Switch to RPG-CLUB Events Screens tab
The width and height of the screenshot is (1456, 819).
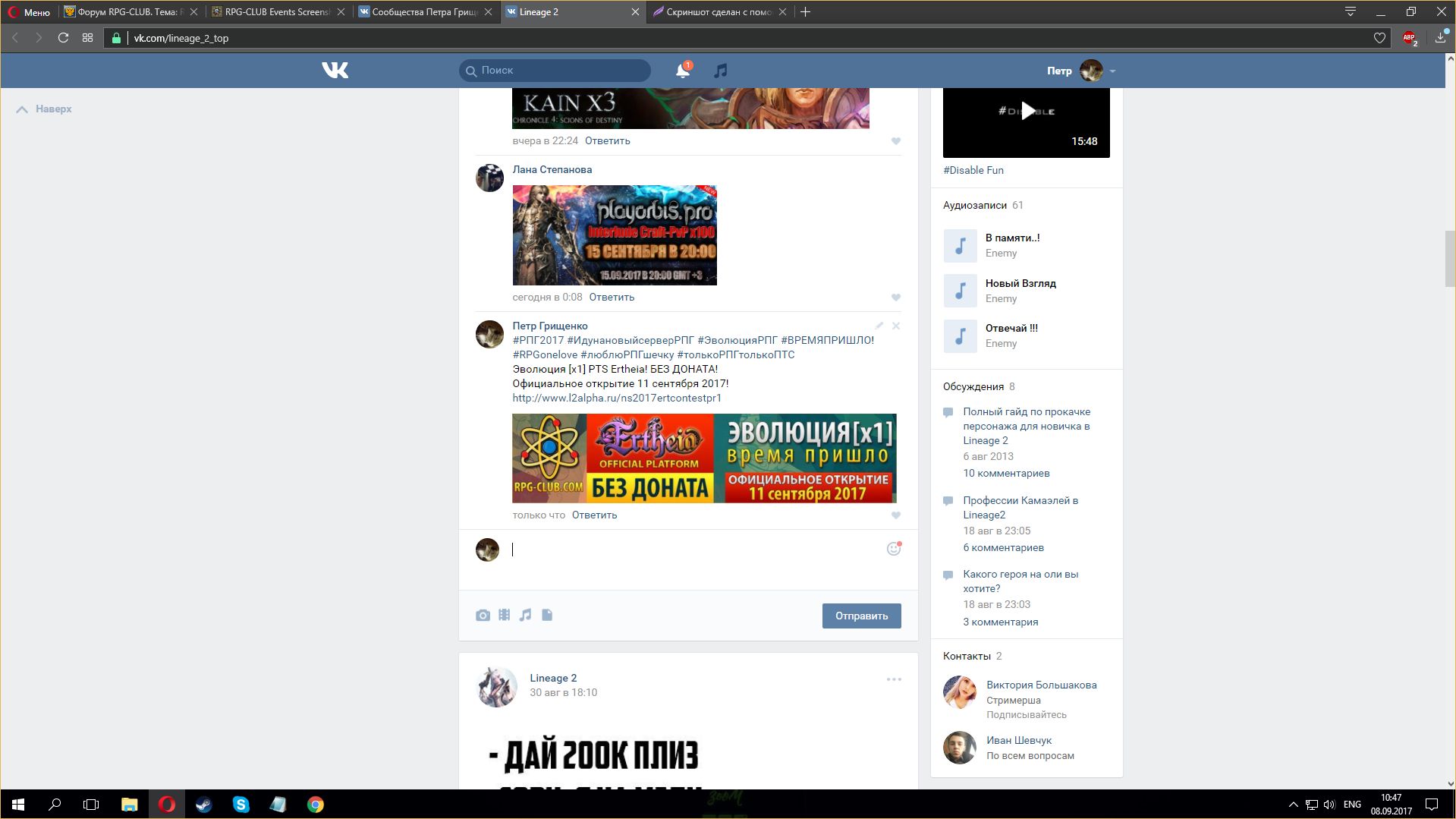pos(277,12)
